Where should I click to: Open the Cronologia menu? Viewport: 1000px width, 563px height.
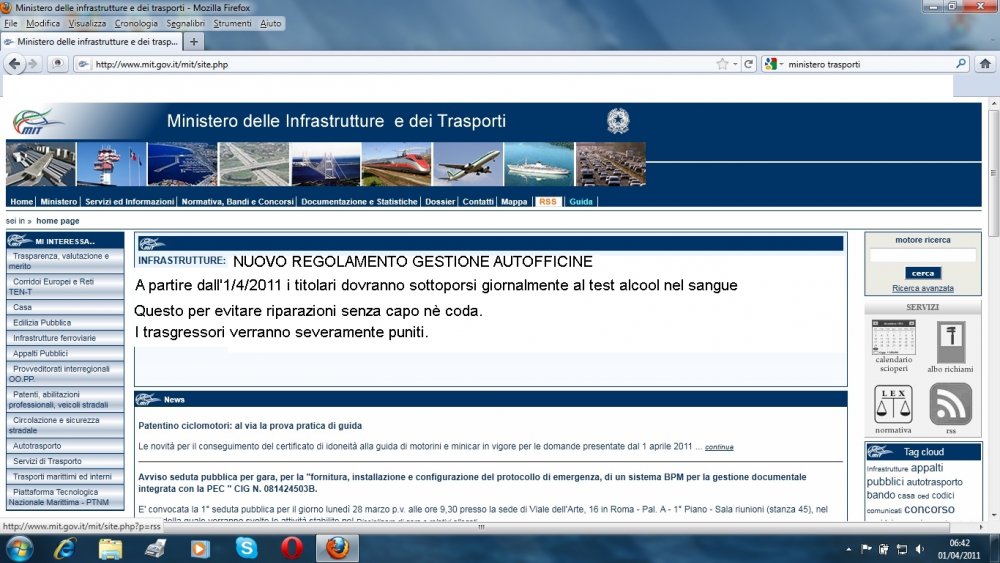point(136,24)
